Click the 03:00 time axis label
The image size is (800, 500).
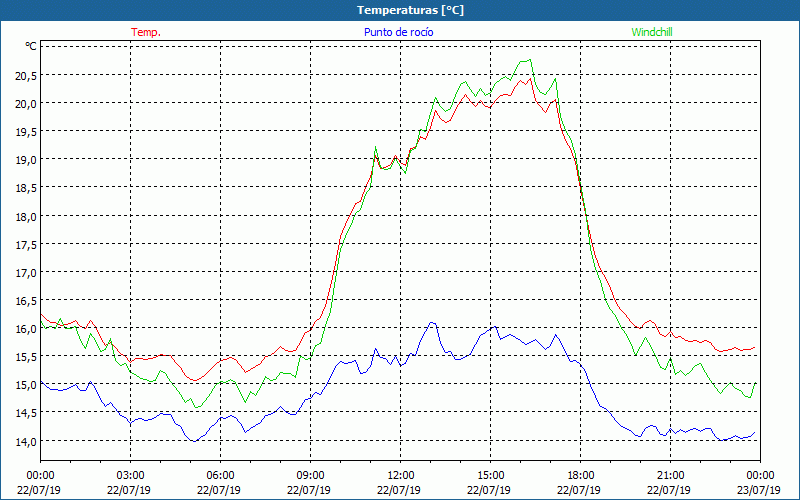pos(131,476)
